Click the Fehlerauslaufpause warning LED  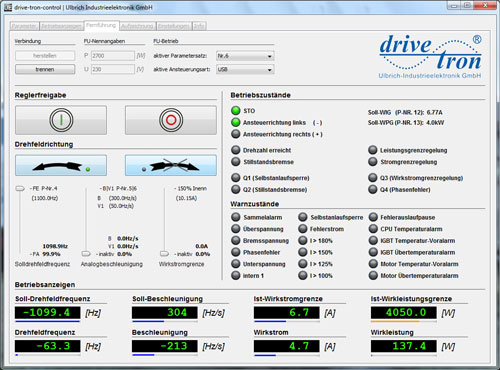tap(373, 217)
